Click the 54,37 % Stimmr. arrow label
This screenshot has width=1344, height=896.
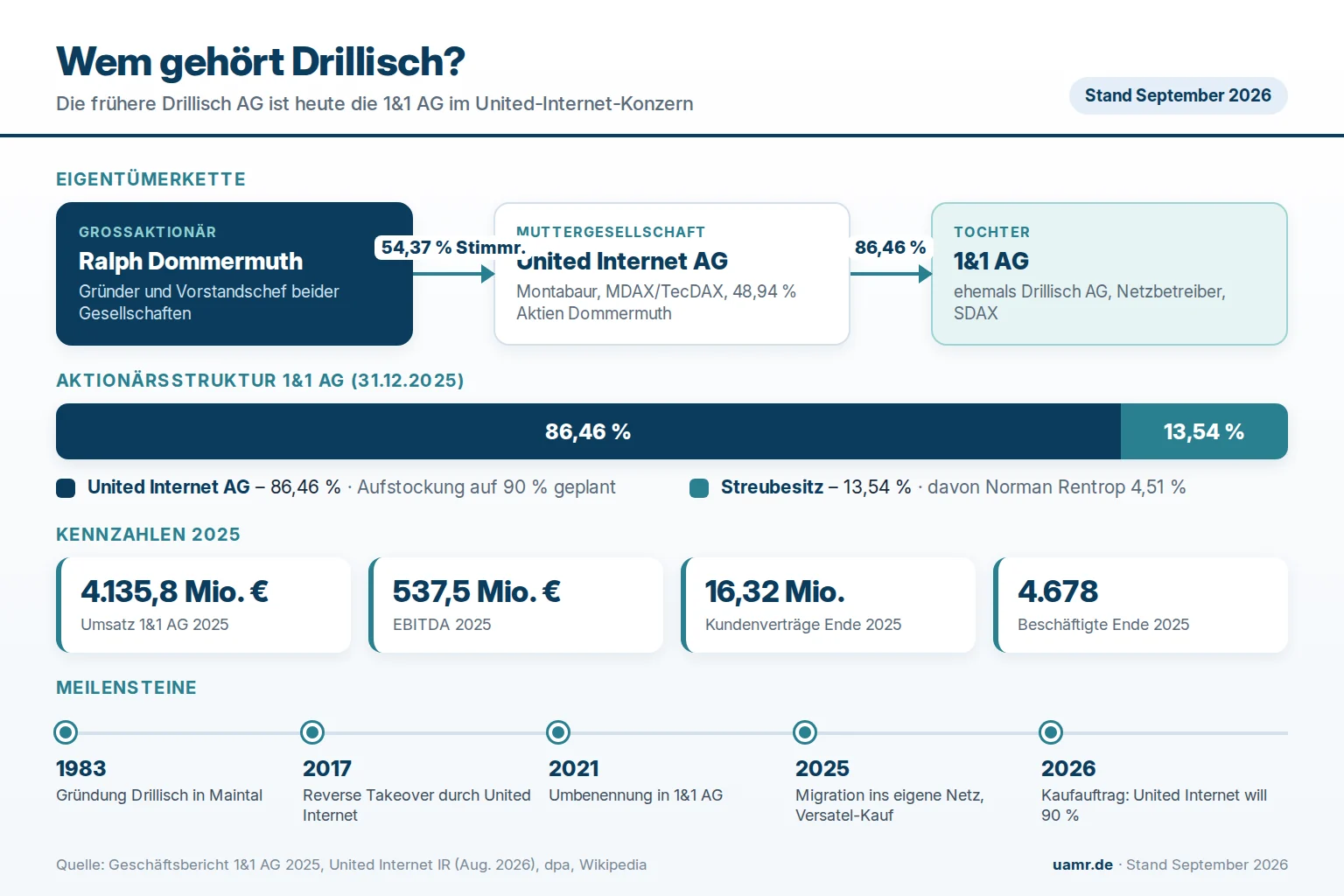click(453, 248)
